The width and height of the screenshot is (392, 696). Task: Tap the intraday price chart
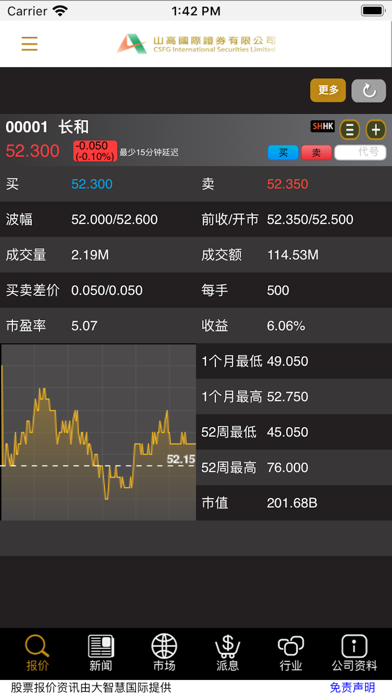pos(99,432)
